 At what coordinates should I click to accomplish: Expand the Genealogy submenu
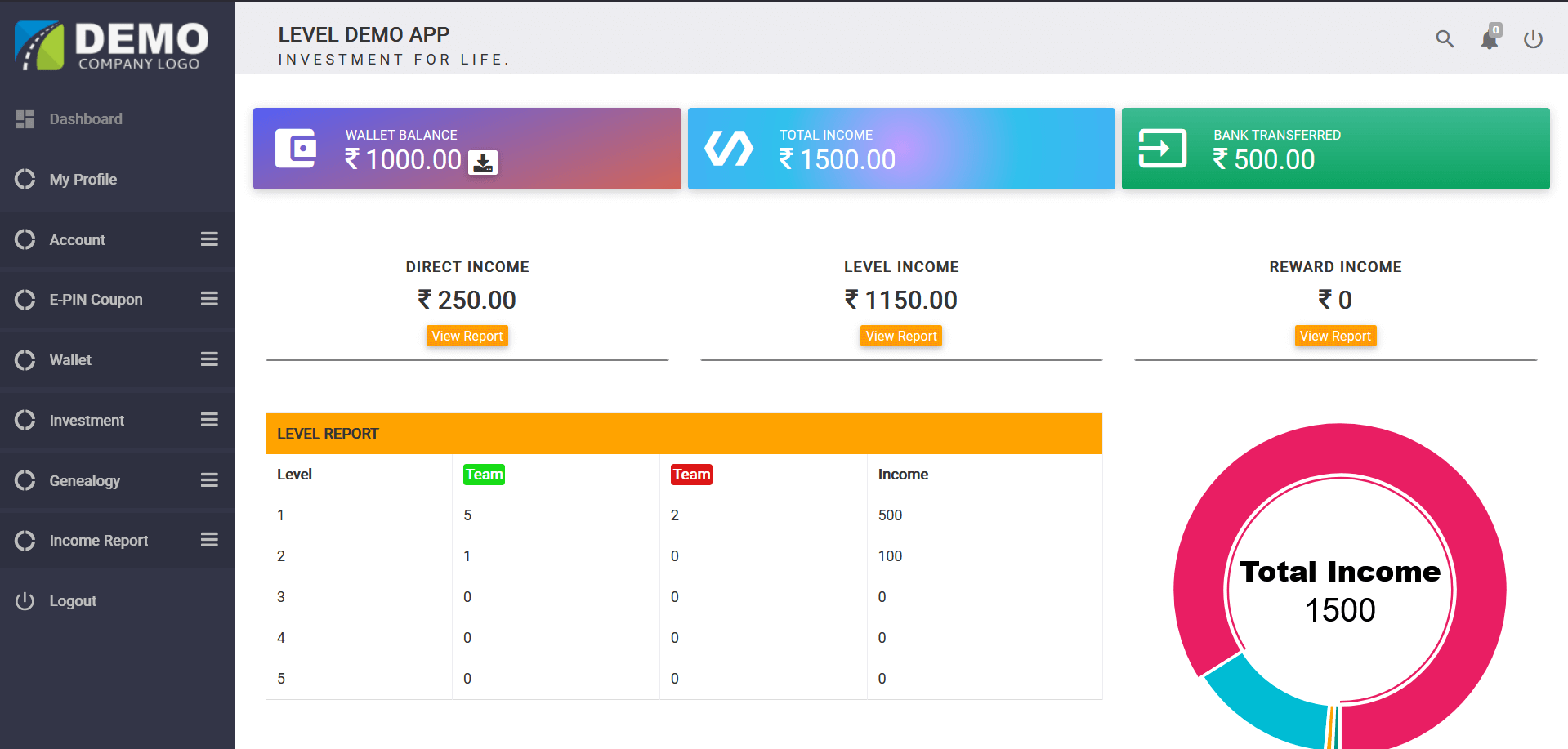(x=209, y=480)
